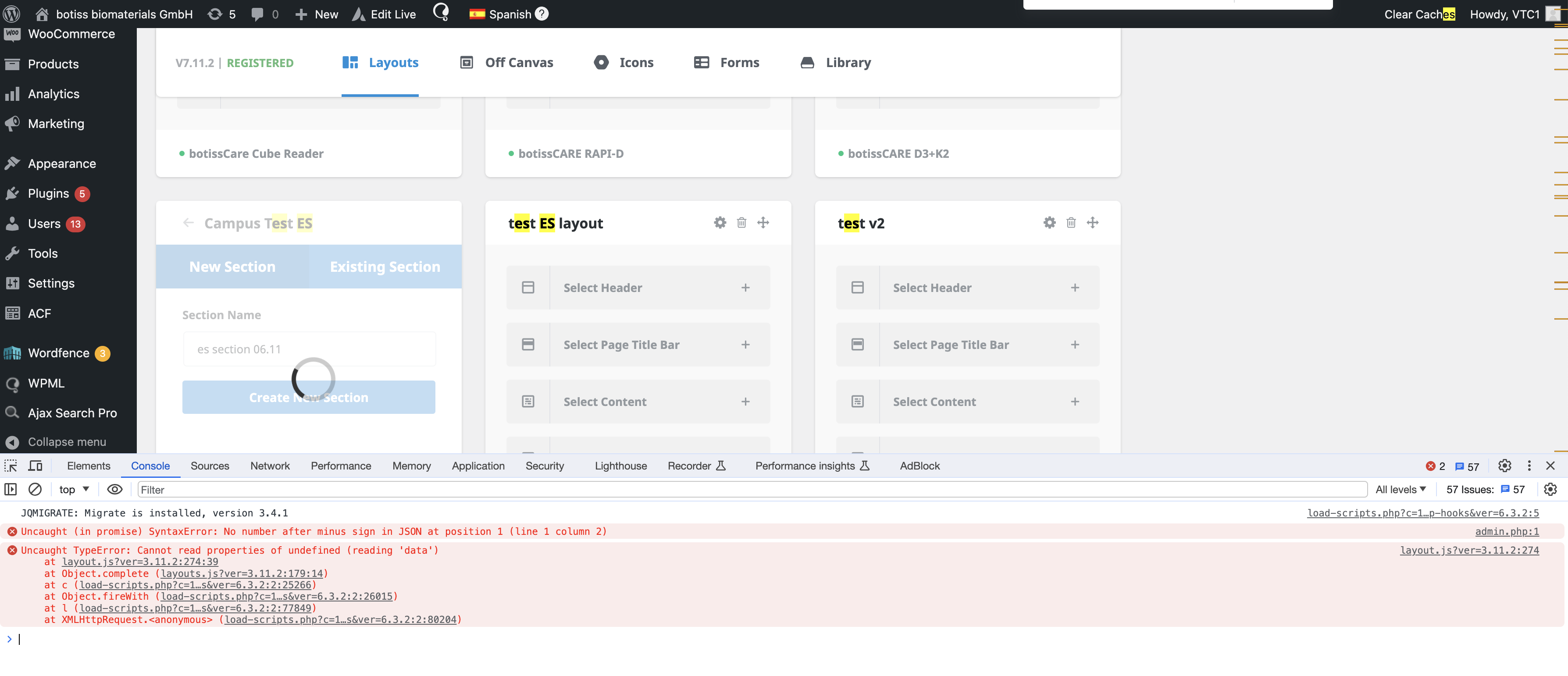Click the botissCARE RAPI-D layout card title
This screenshot has height=676, width=1568.
570,153
